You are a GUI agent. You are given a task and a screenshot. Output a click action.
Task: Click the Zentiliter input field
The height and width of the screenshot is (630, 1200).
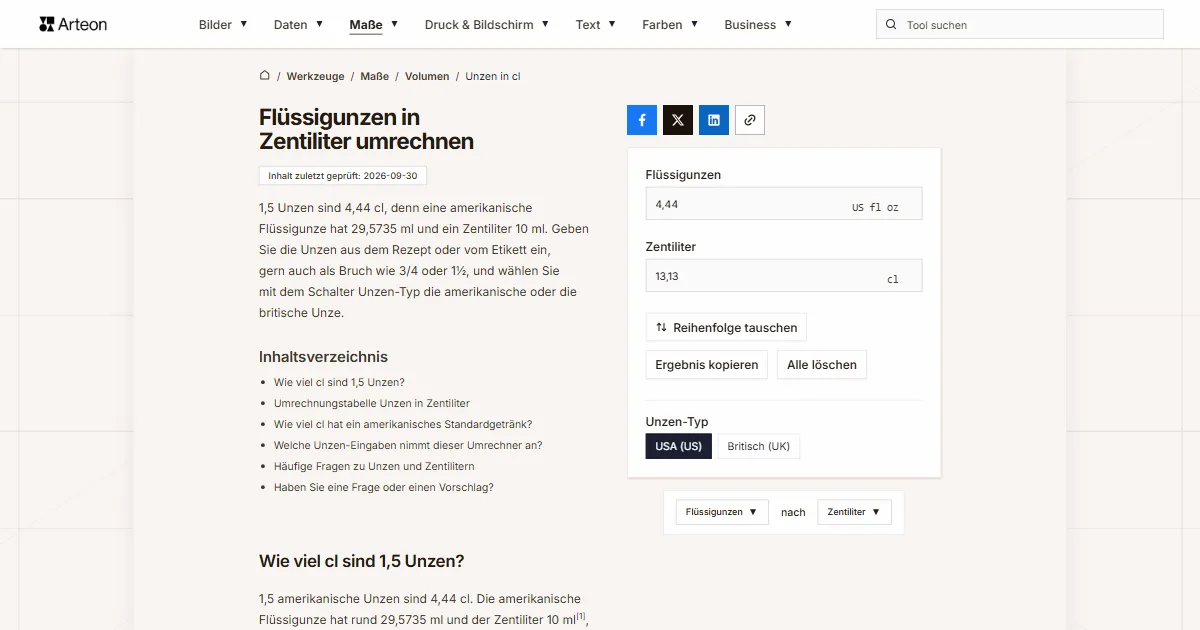[x=784, y=276]
